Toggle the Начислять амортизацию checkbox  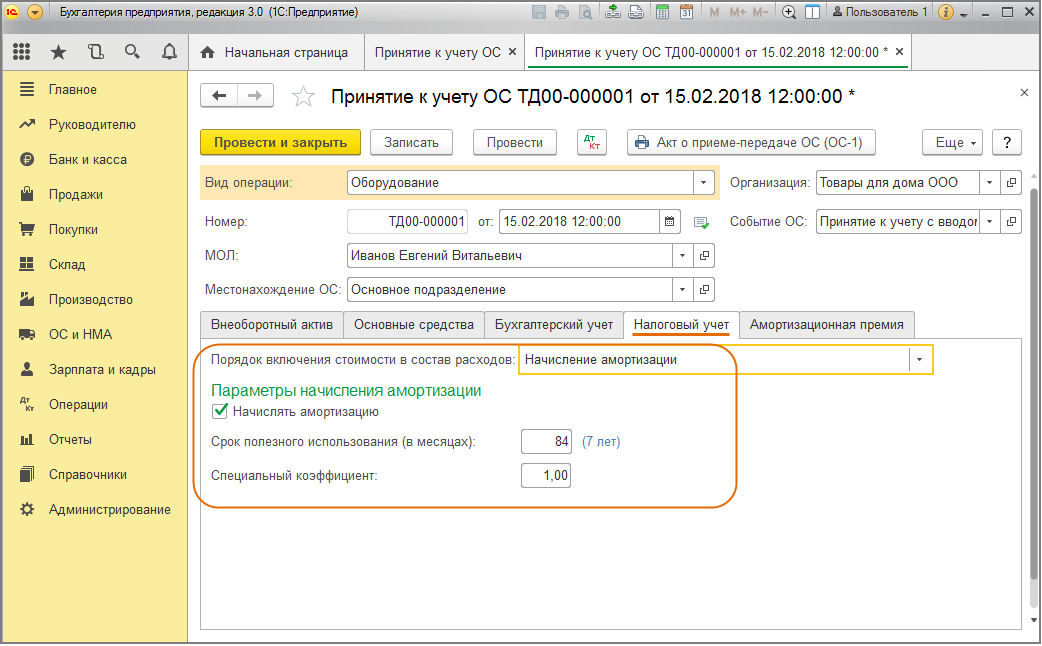click(220, 411)
